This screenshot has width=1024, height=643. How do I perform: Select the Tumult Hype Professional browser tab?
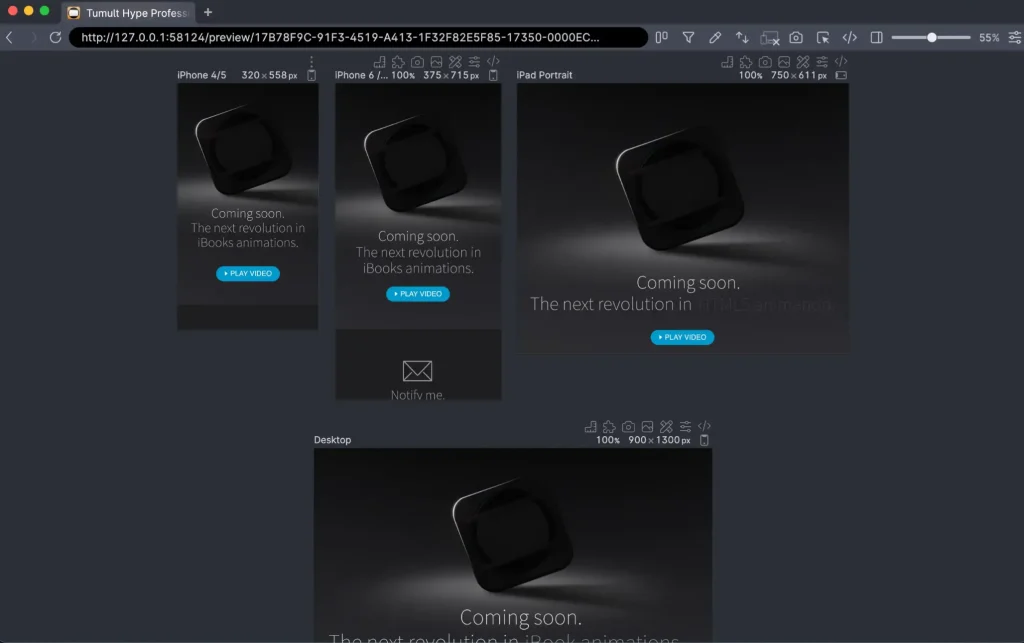tap(128, 14)
